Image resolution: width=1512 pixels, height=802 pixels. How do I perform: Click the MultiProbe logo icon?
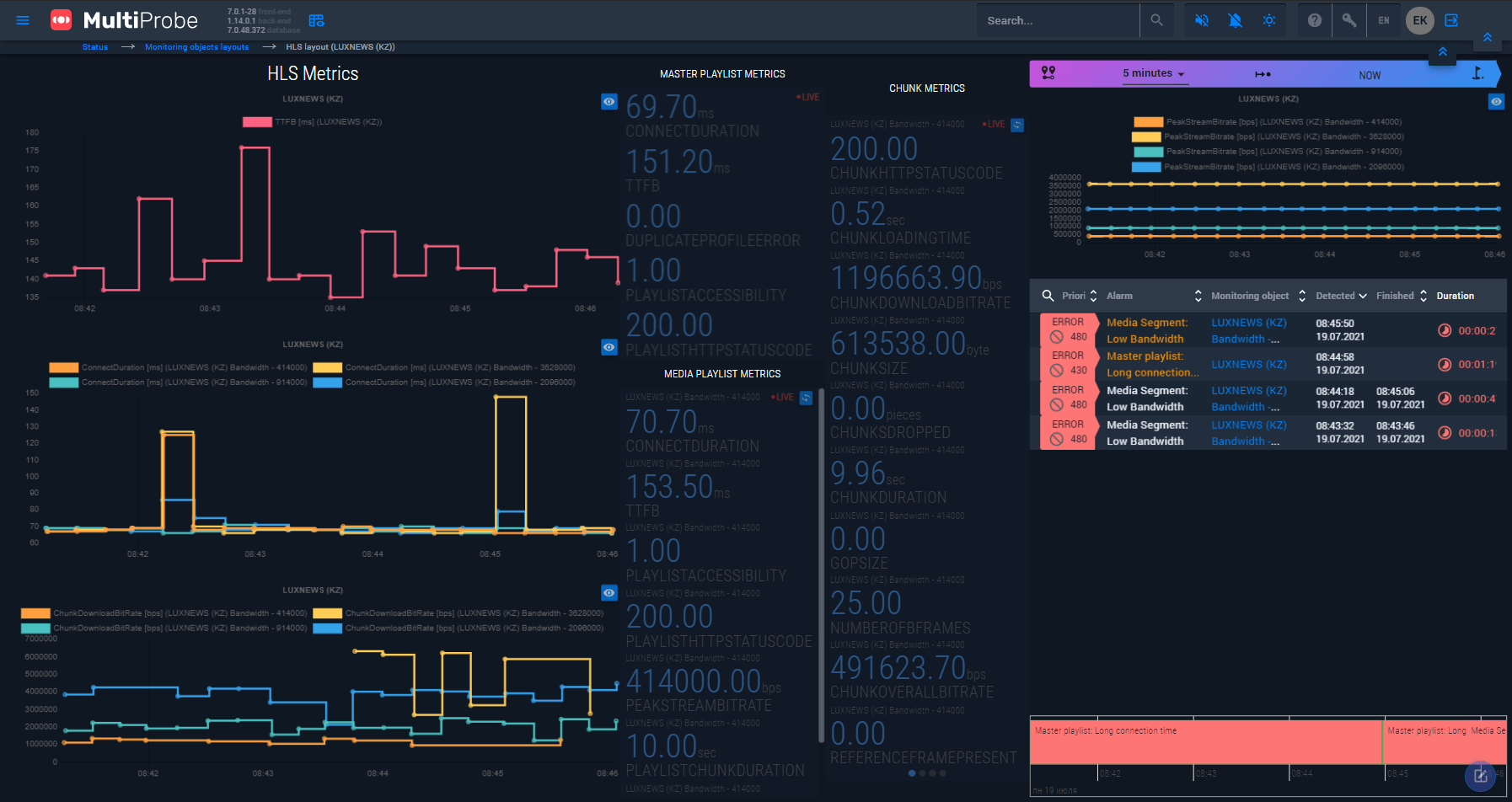62,20
